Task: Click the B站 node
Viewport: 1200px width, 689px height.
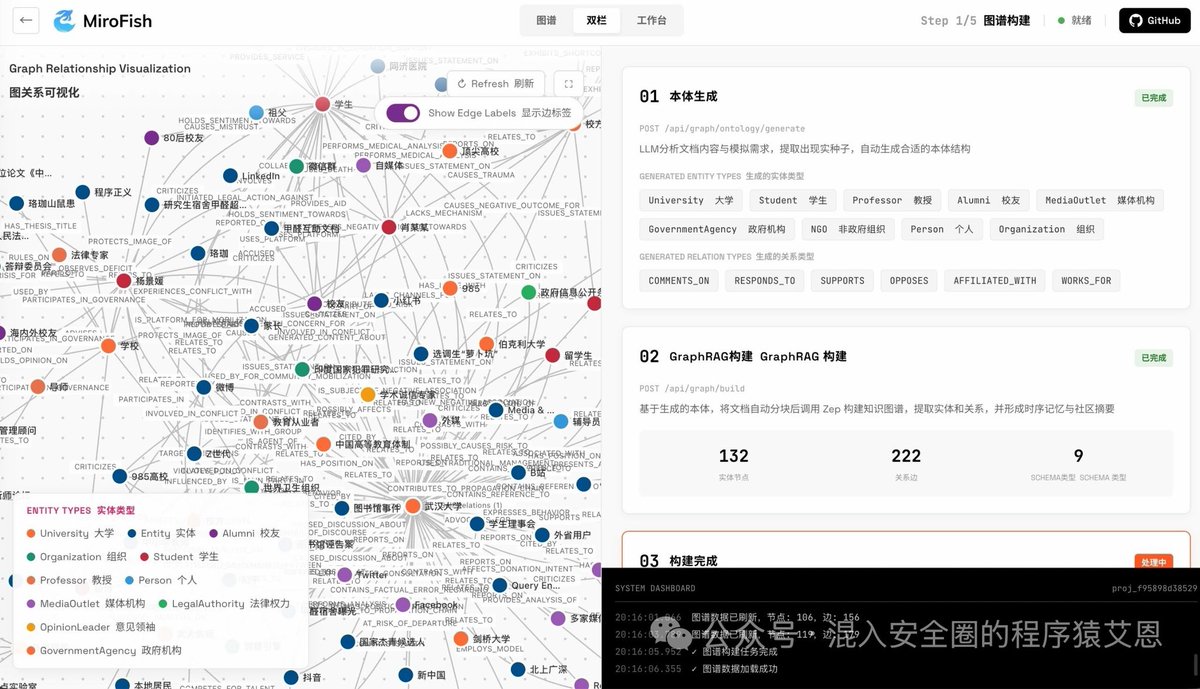Action: (x=518, y=472)
